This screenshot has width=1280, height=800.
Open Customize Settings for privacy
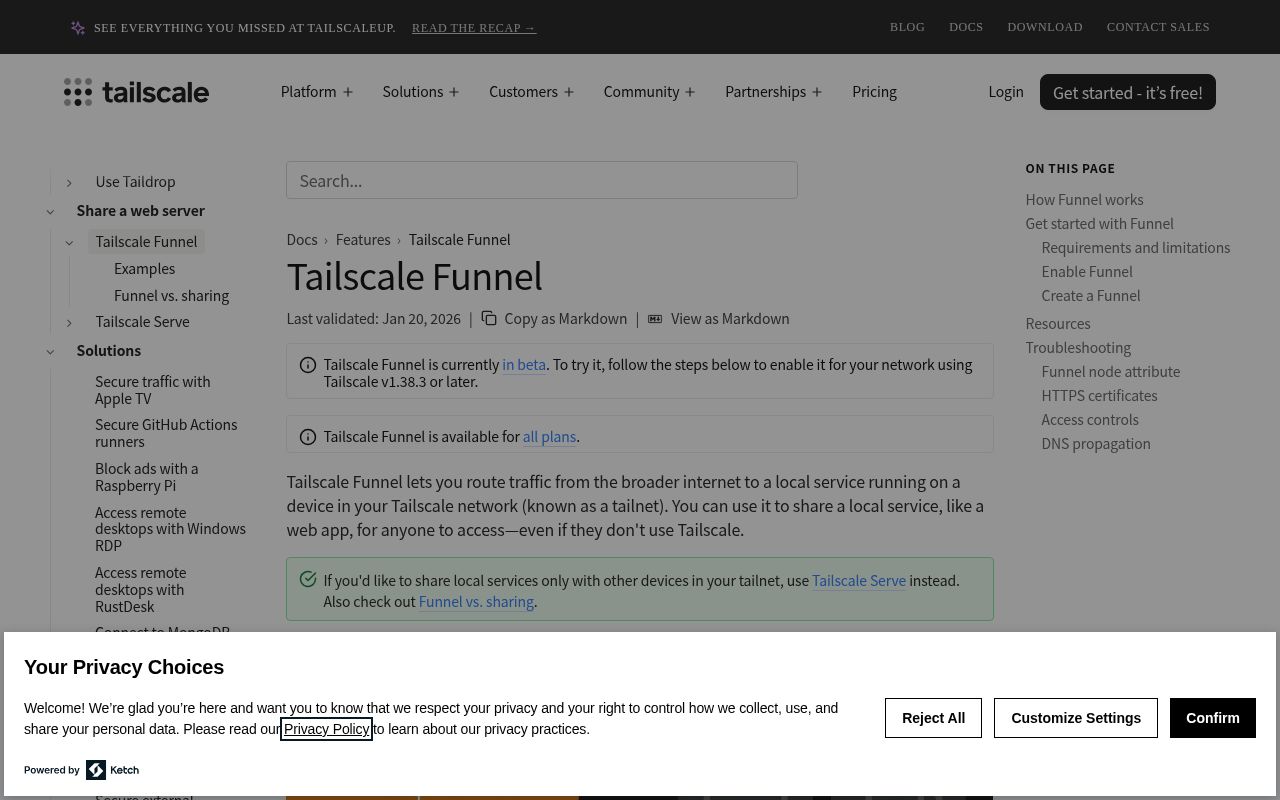(1076, 718)
